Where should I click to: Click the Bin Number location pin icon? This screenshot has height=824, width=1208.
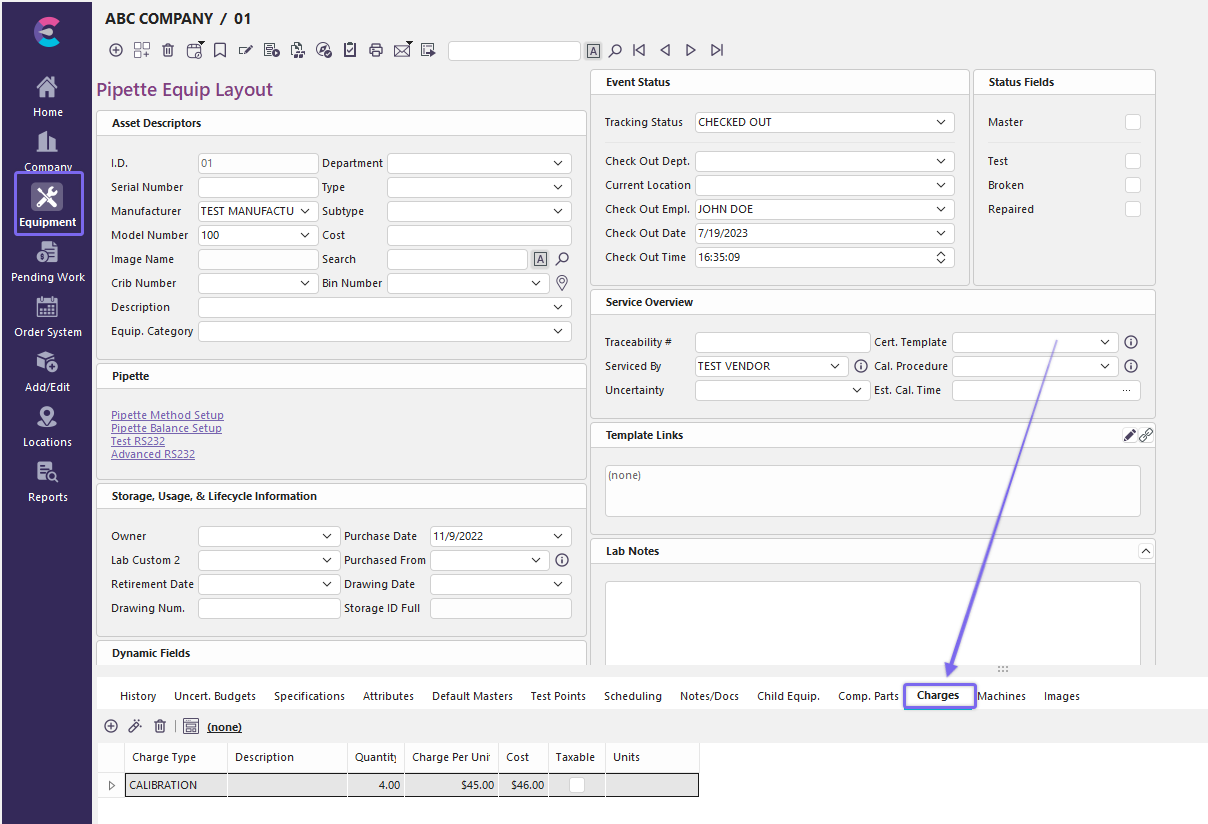tap(562, 283)
